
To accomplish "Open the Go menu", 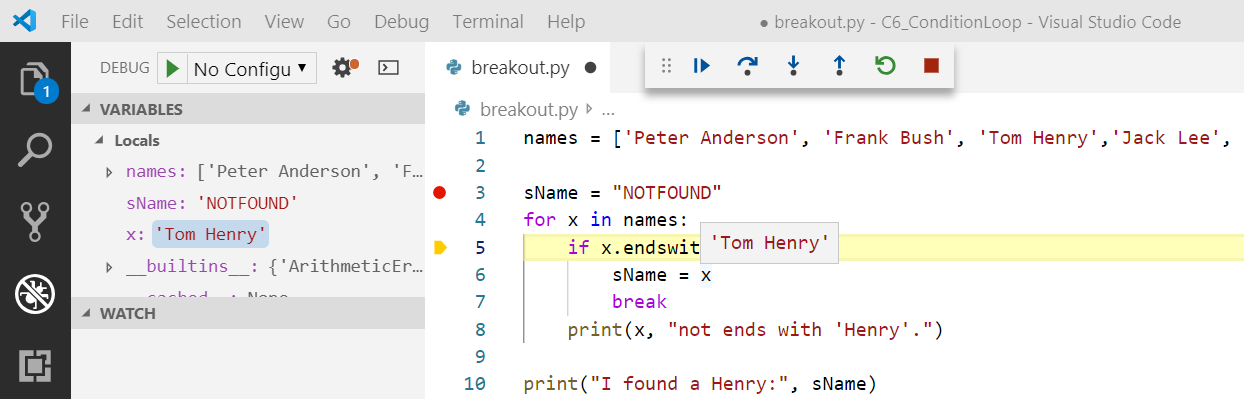I will [x=339, y=21].
